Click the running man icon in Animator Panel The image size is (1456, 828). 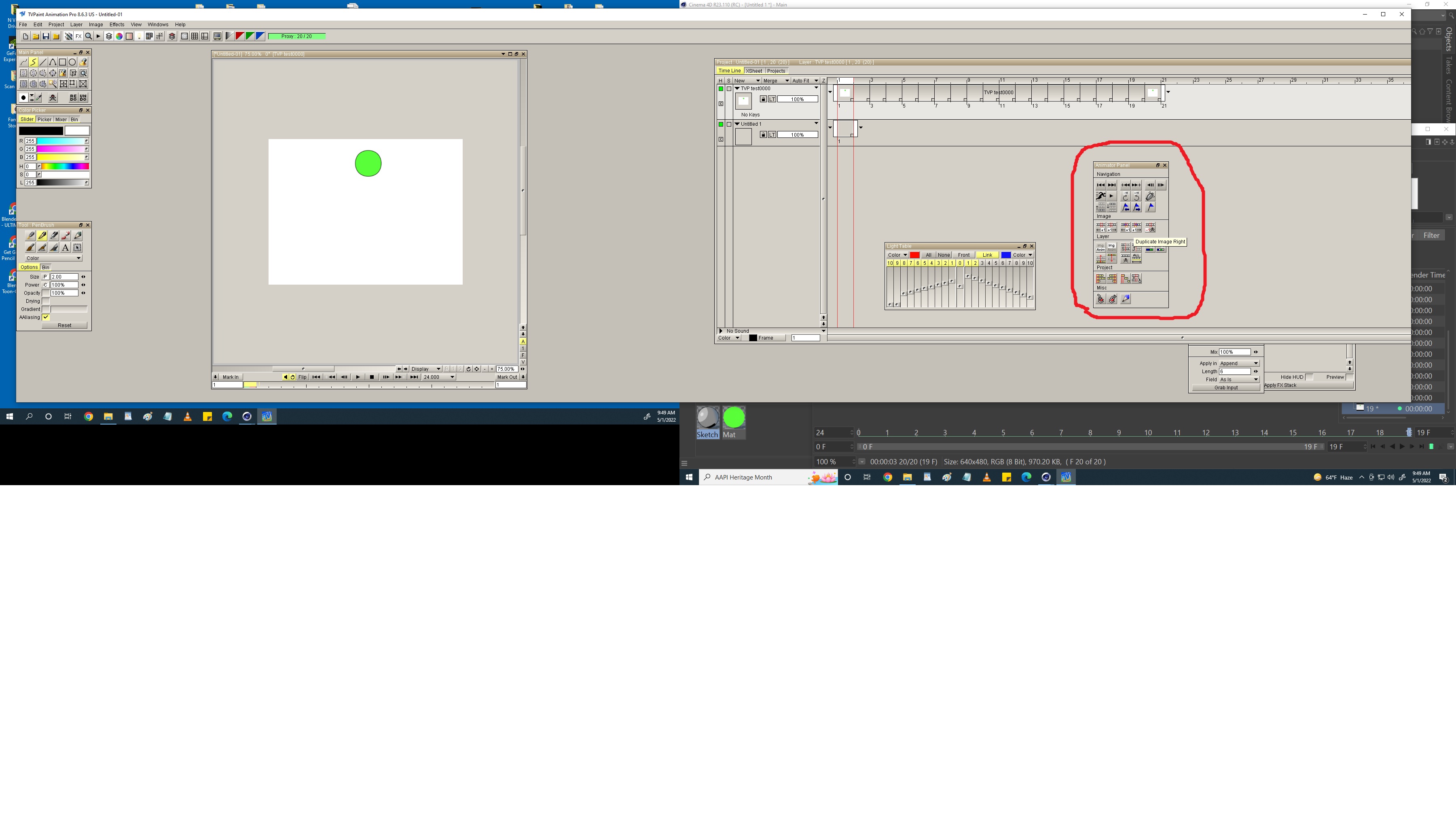[x=1100, y=196]
